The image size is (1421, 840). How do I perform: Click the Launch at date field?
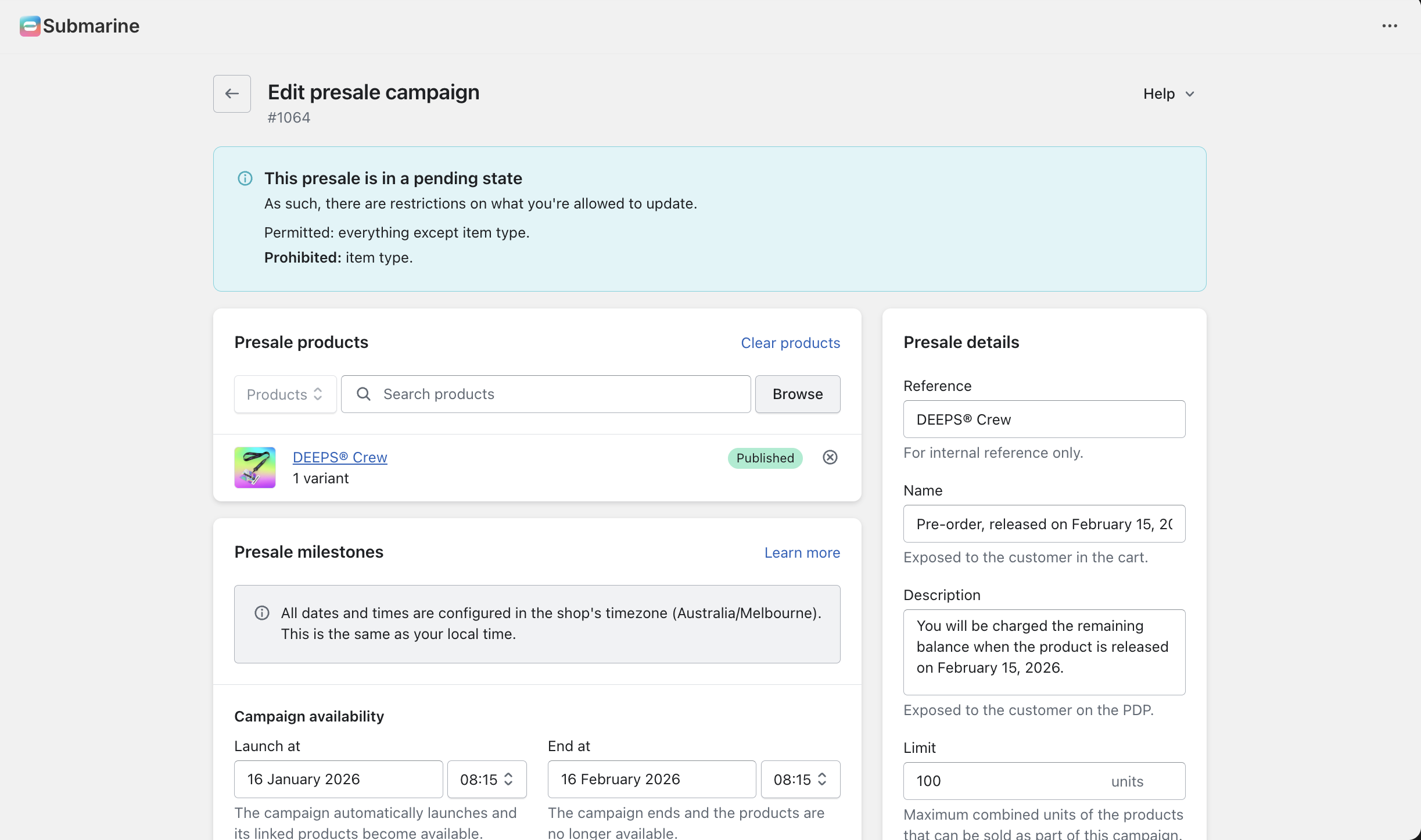click(x=338, y=780)
